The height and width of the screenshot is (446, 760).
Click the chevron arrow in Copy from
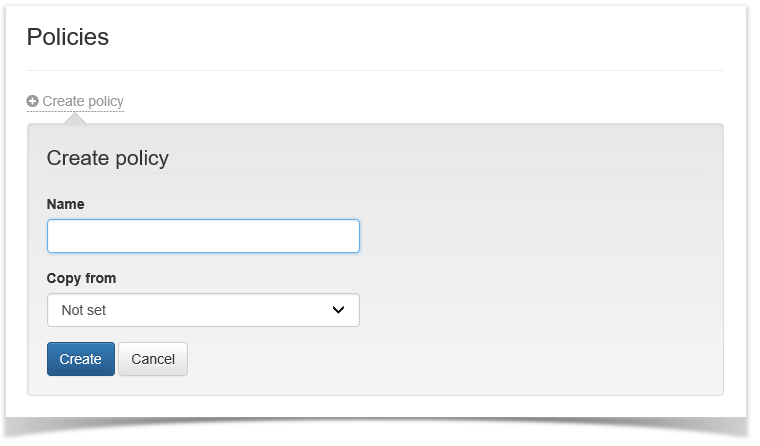click(x=338, y=310)
